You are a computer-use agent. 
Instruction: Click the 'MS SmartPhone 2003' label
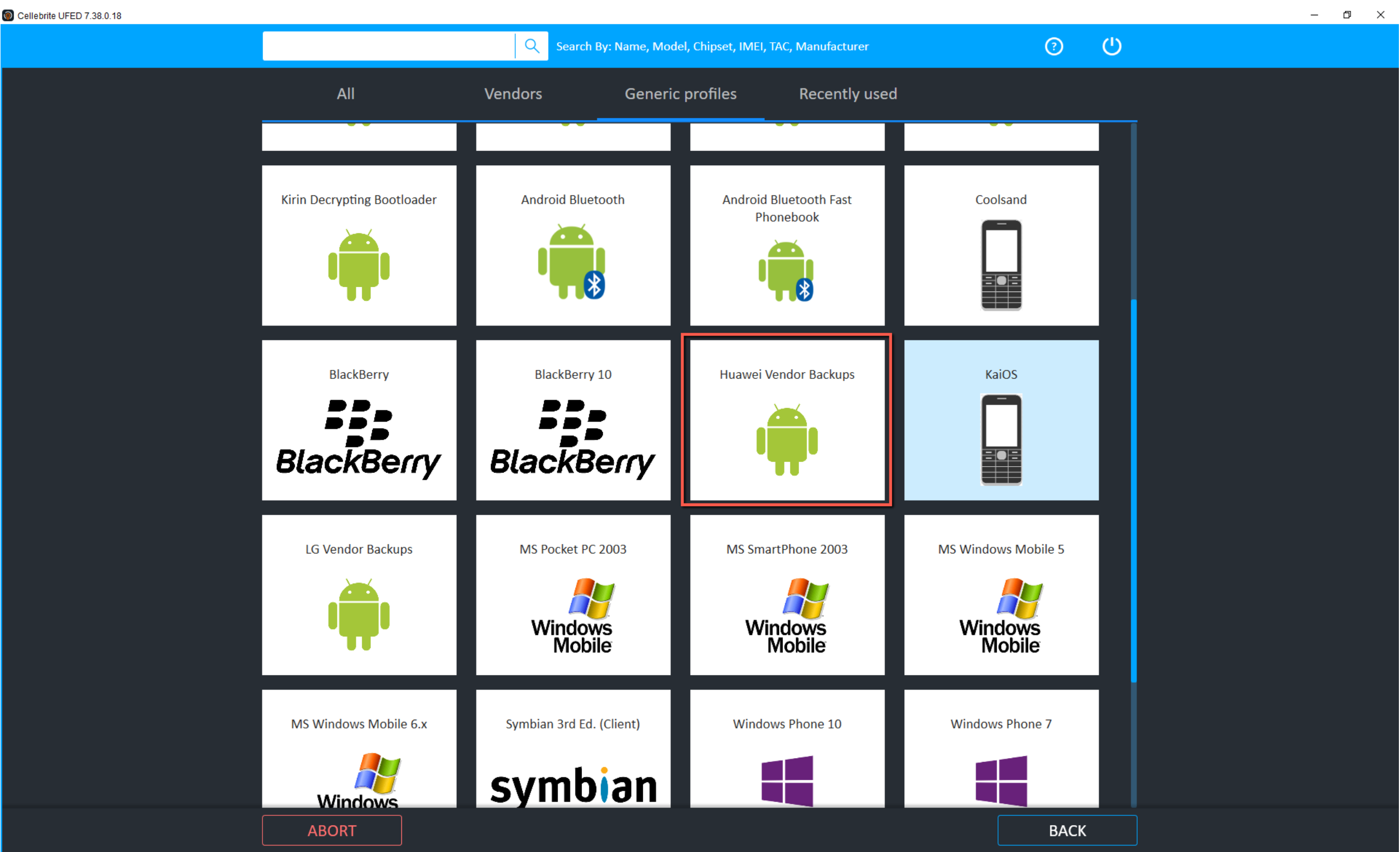click(x=787, y=550)
